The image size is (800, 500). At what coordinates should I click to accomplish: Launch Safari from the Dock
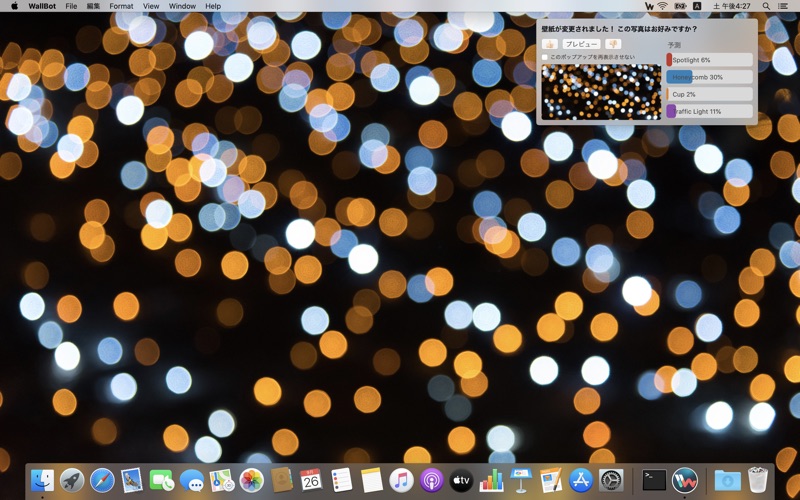coord(102,480)
